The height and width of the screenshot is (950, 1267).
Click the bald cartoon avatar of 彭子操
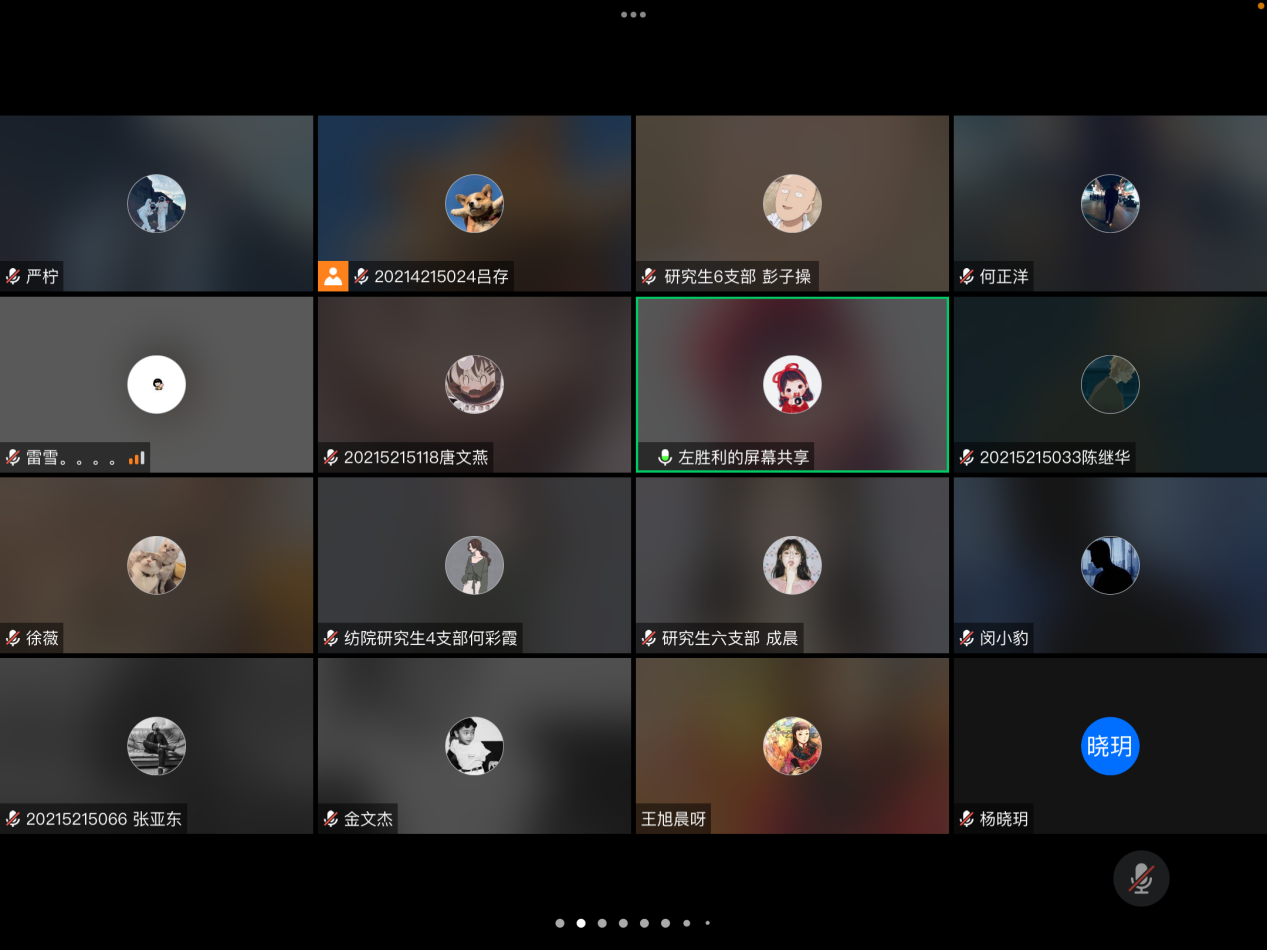point(792,204)
